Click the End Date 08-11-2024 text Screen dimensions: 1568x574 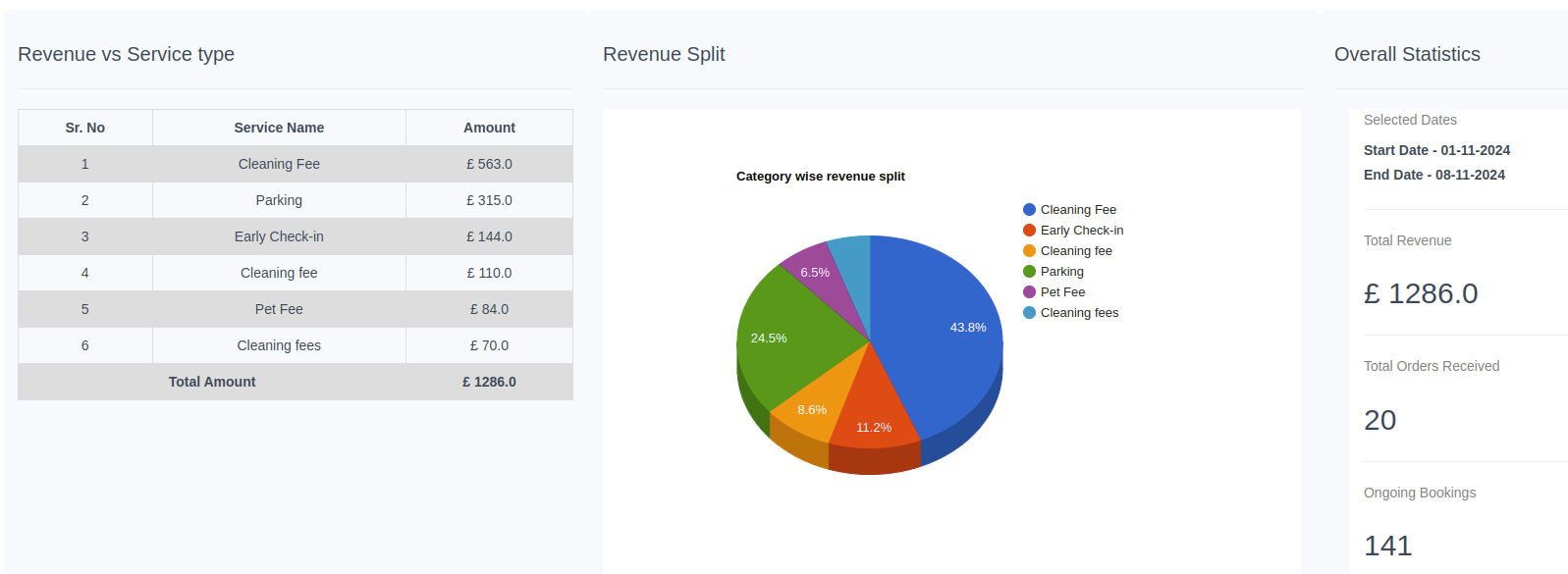[x=1433, y=175]
